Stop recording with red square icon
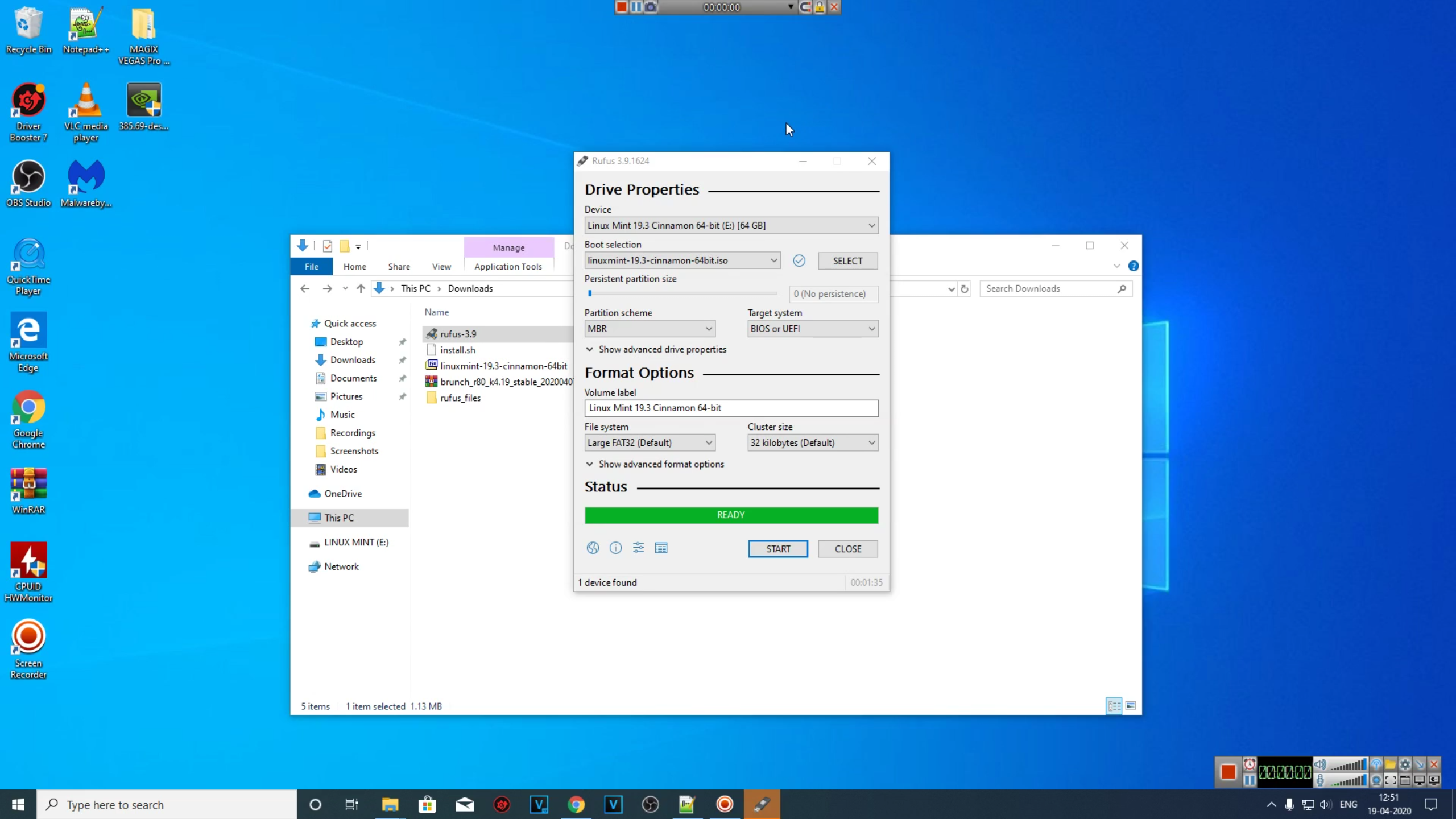 tap(1228, 772)
